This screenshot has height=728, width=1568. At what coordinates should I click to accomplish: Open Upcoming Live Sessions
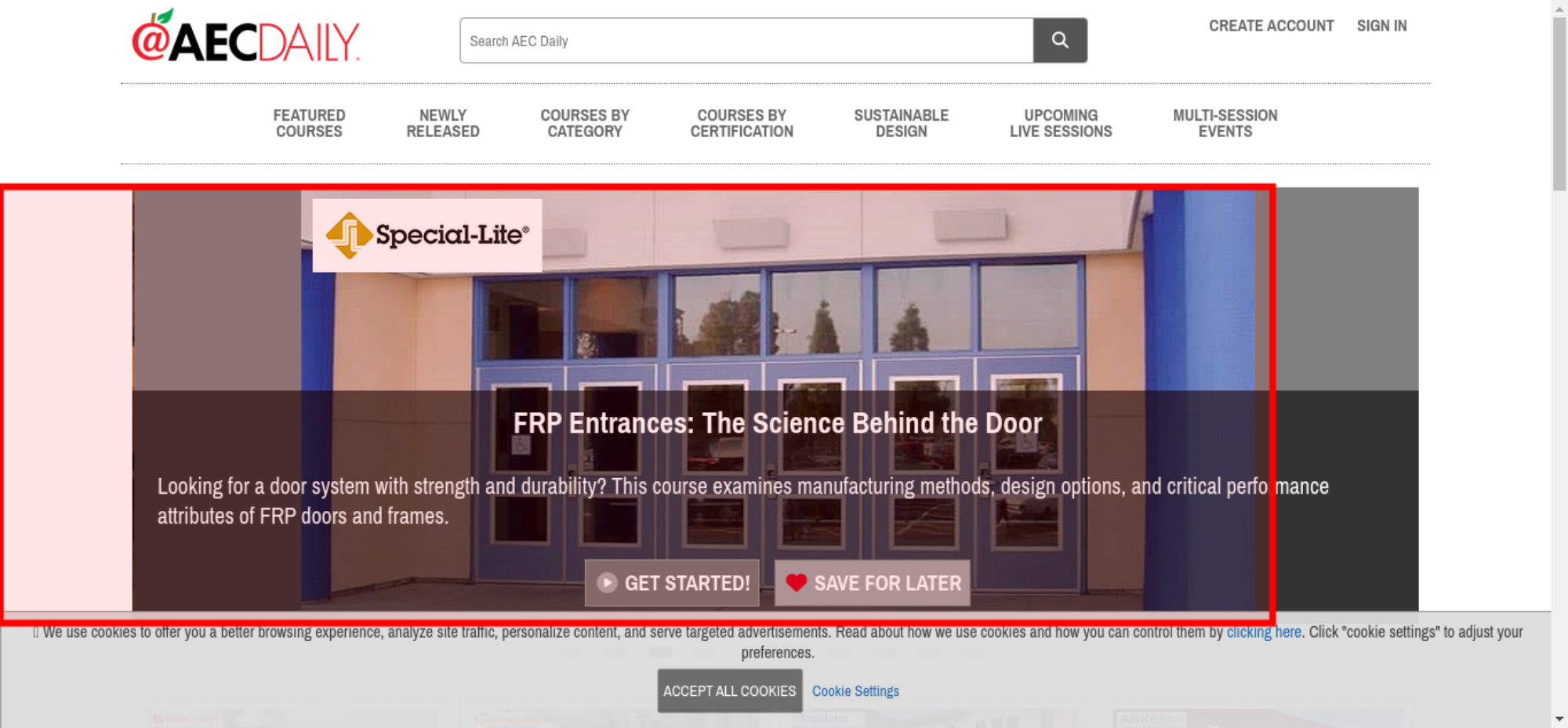pos(1060,124)
